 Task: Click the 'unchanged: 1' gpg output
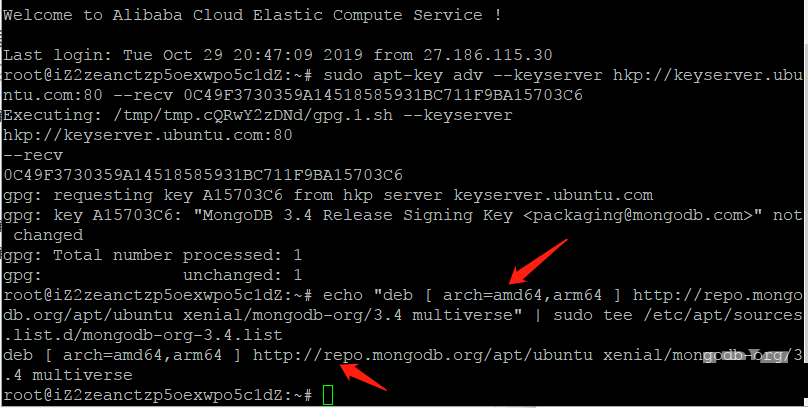[242, 275]
